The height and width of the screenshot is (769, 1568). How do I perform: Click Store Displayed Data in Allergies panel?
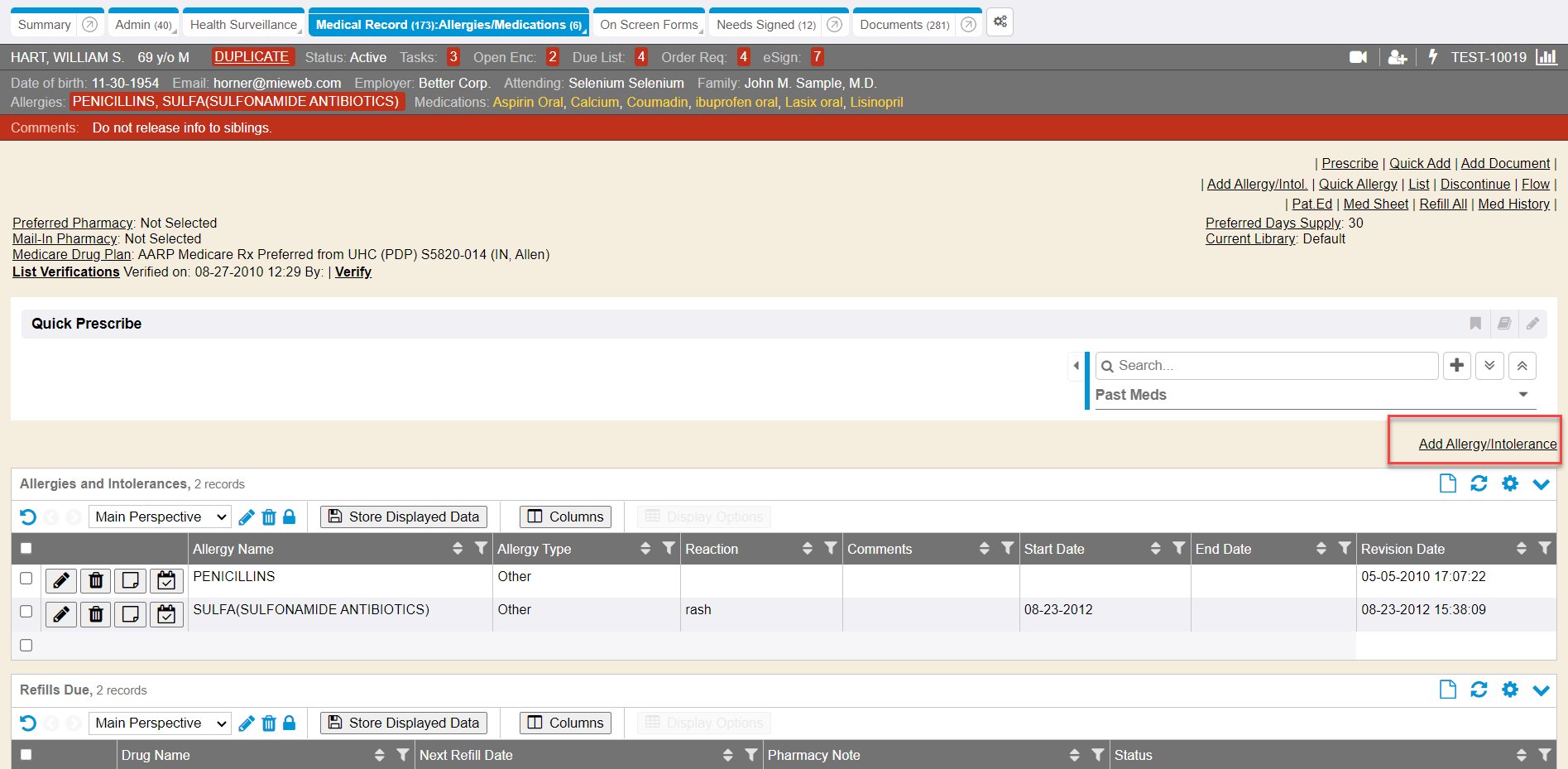(x=404, y=517)
